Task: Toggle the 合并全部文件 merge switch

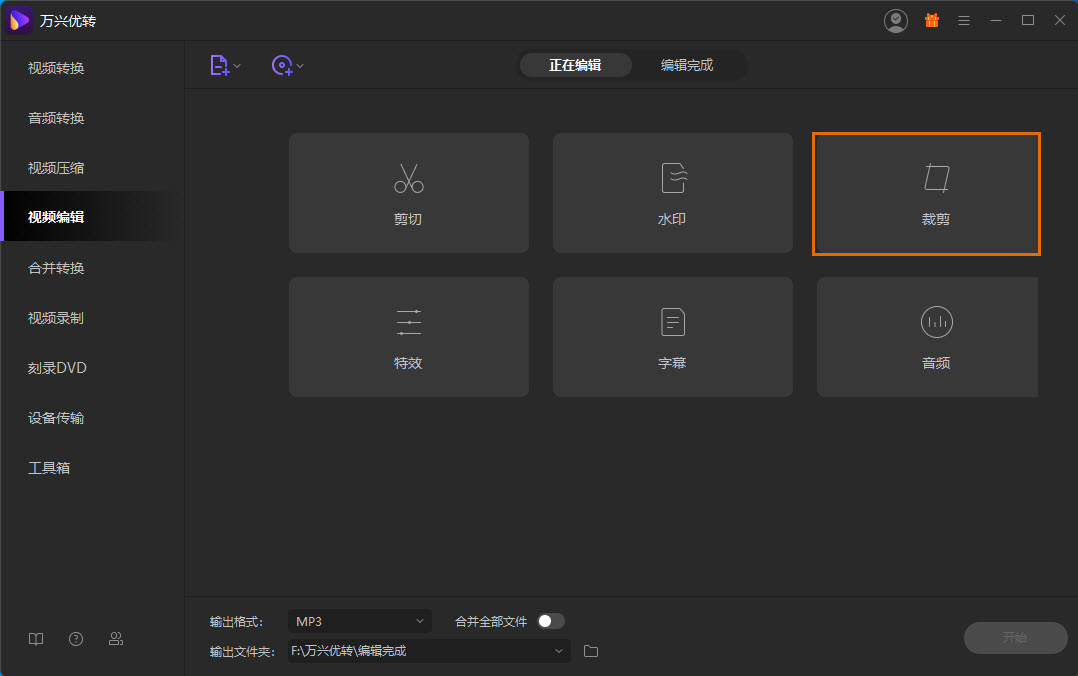Action: pos(551,621)
